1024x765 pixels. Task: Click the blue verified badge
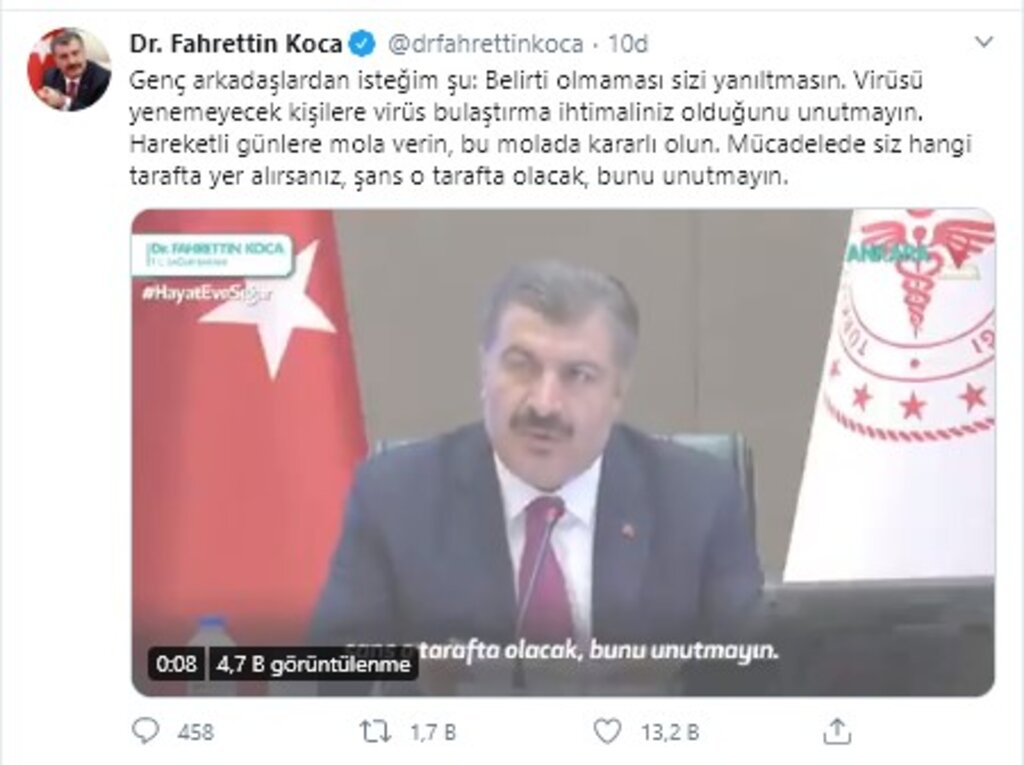tap(362, 44)
